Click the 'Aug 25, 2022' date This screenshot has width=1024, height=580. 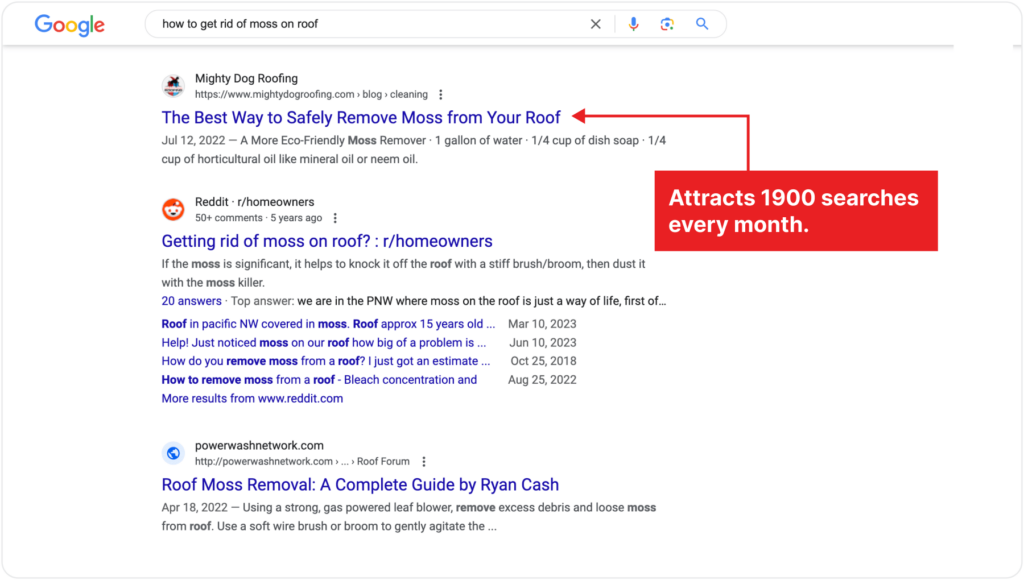542,380
